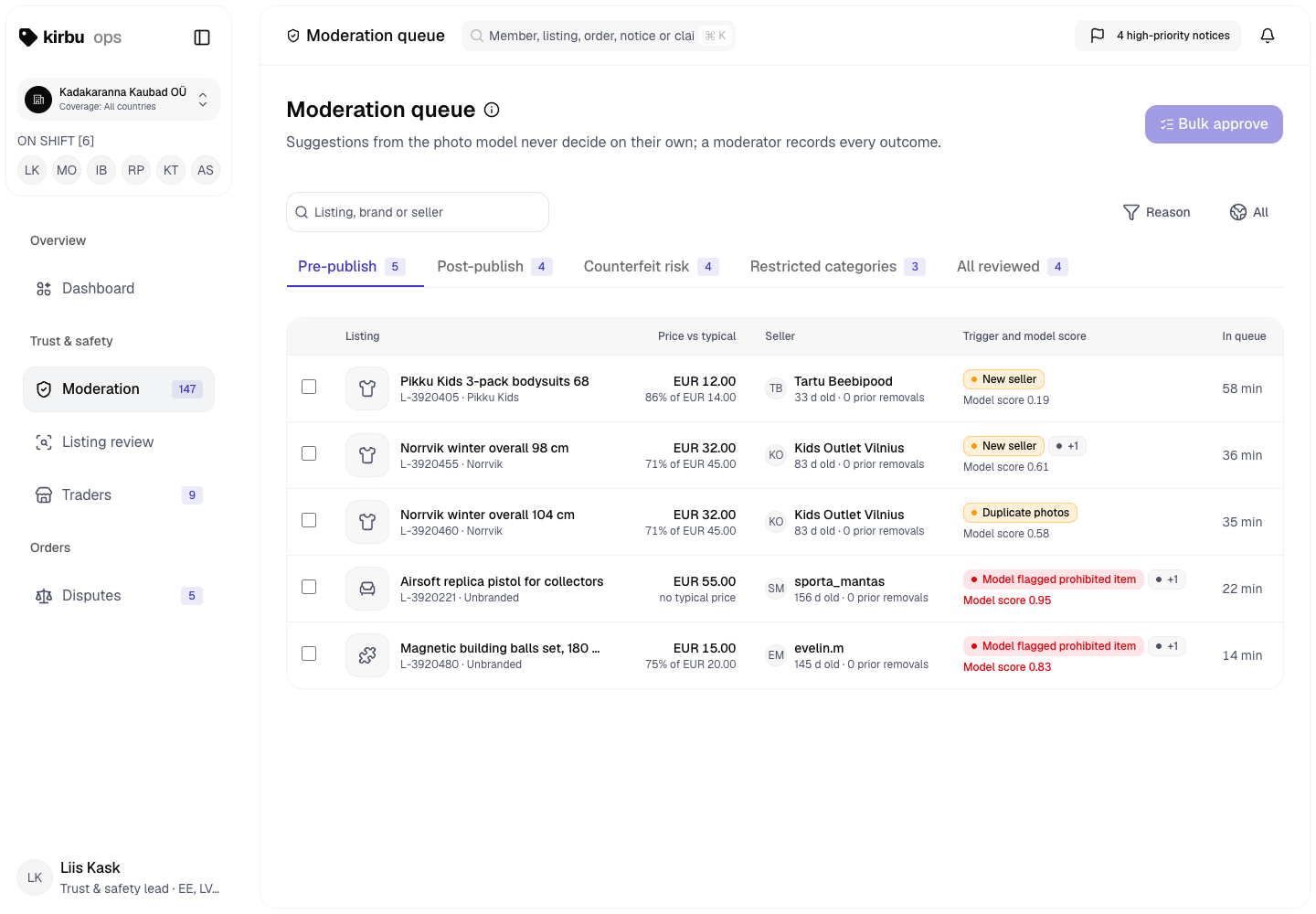Go to Disputes in the sidebar
This screenshot has width=1316, height=914.
(x=119, y=596)
